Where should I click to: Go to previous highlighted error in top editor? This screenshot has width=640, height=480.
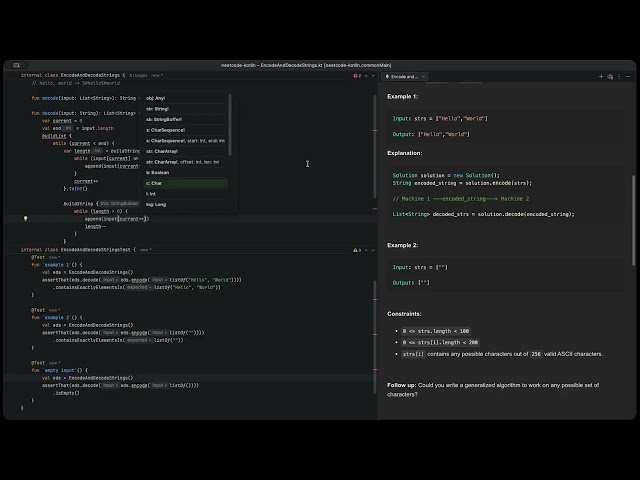[x=366, y=76]
